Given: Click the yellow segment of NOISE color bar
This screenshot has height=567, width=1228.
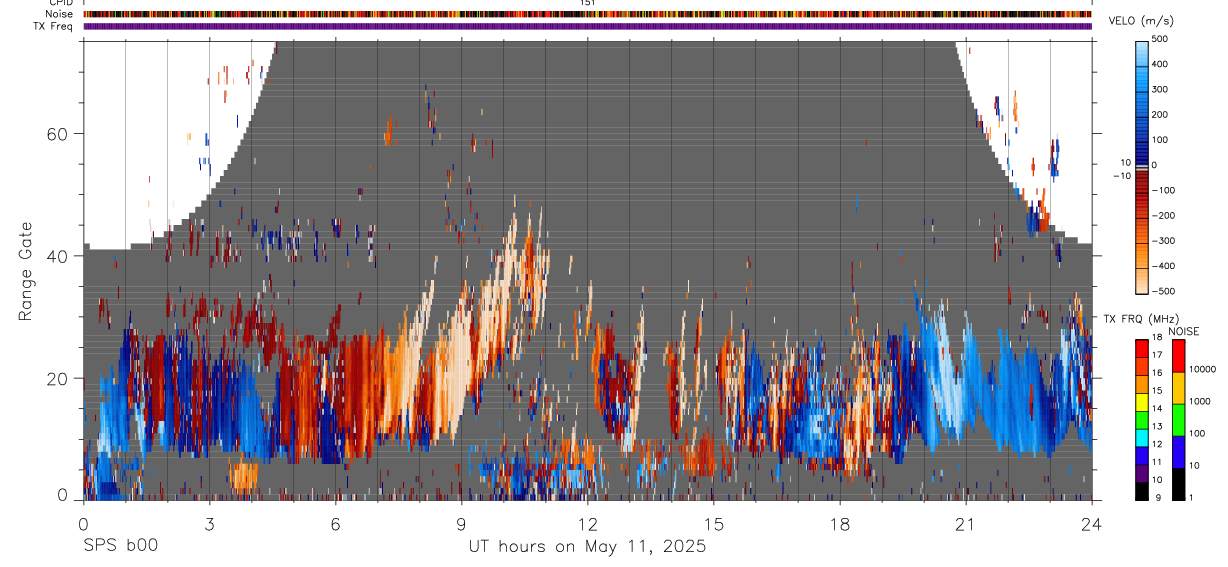Looking at the screenshot, I should (1177, 387).
